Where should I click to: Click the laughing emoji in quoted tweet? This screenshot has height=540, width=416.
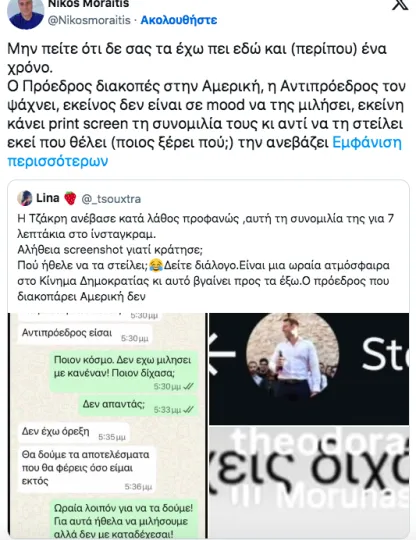click(156, 266)
